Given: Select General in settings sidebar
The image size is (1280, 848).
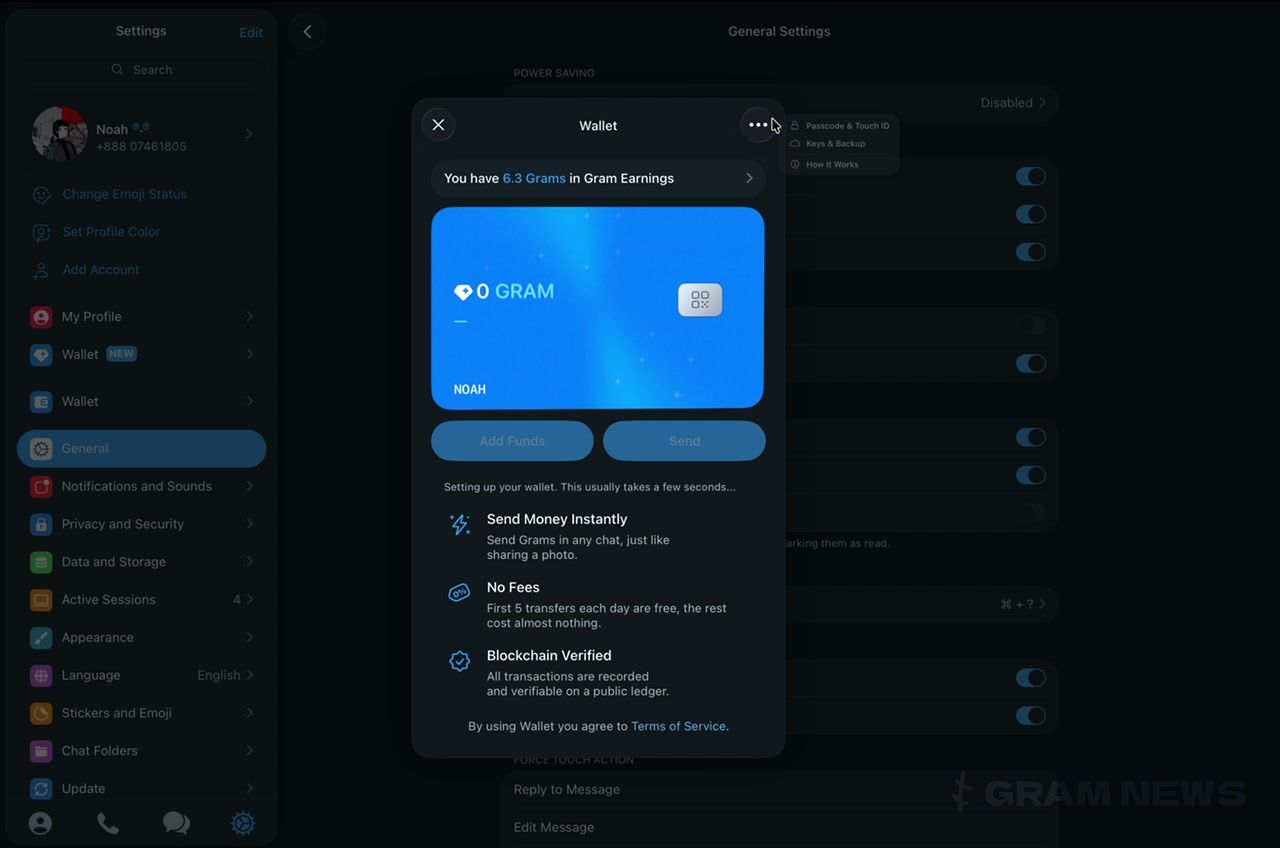Looking at the screenshot, I should click(142, 449).
